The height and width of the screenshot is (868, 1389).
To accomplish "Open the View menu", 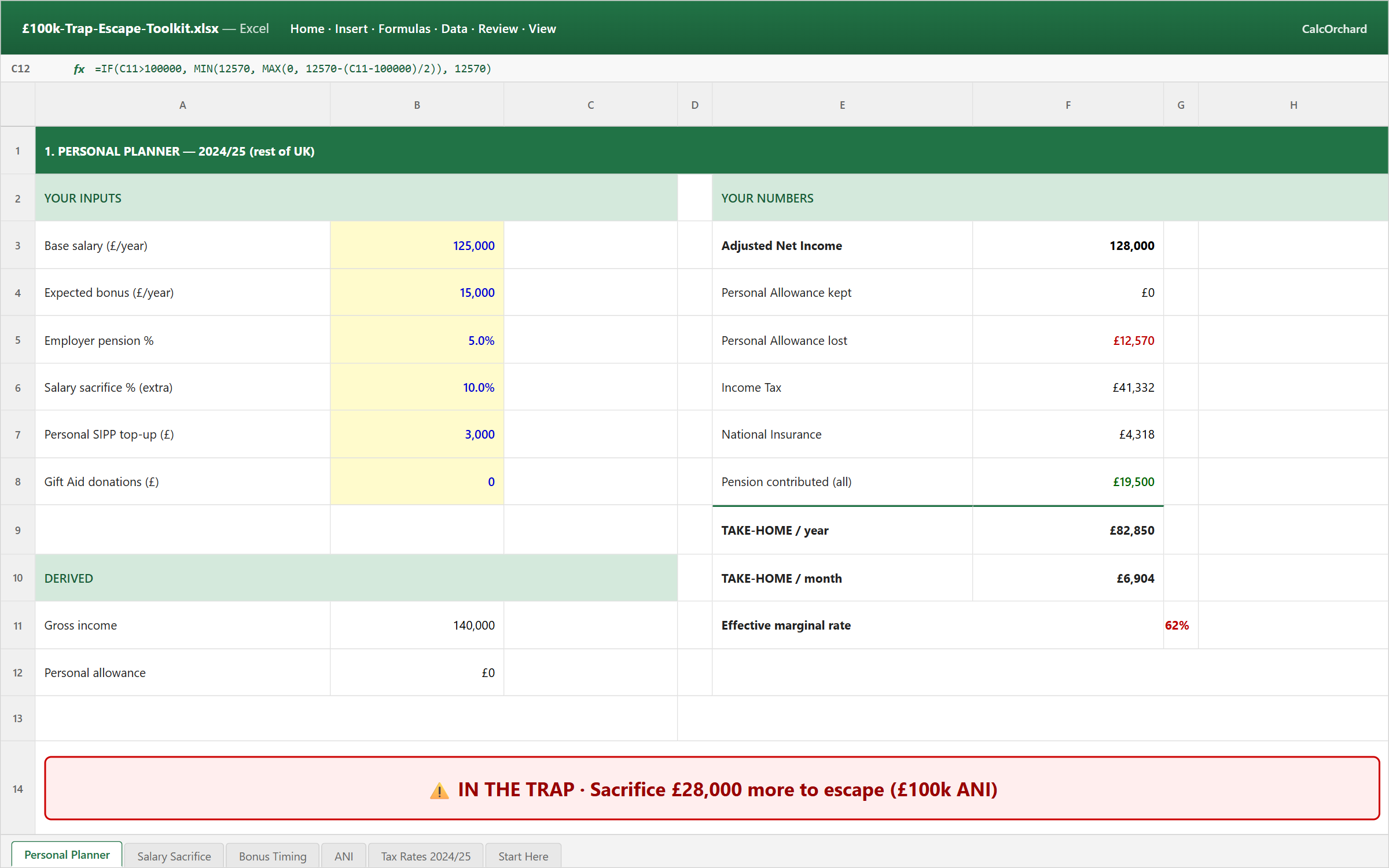I will pos(542,29).
